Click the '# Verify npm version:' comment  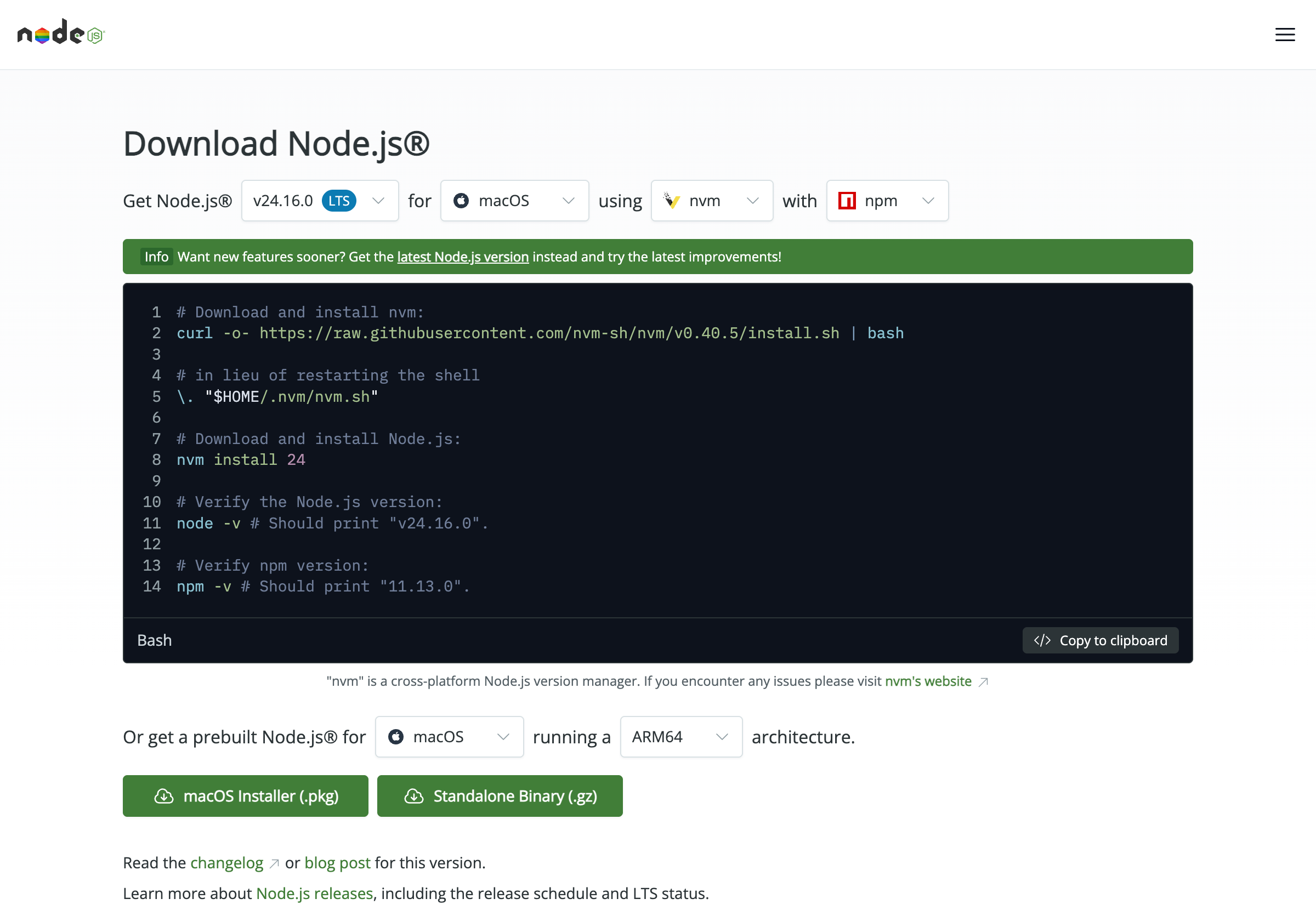pyautogui.click(x=273, y=565)
